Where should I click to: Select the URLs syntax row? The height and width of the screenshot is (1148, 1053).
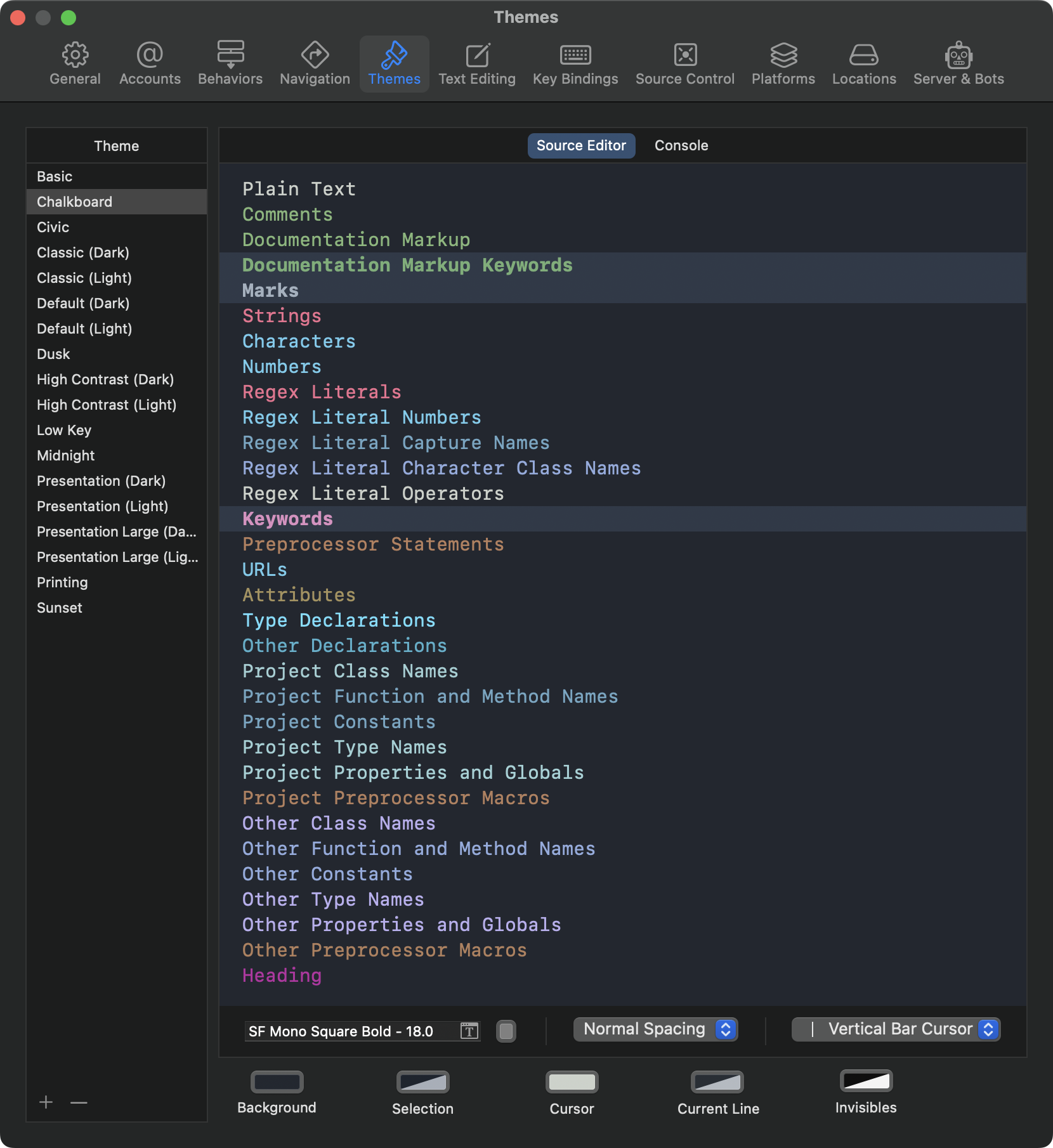623,570
